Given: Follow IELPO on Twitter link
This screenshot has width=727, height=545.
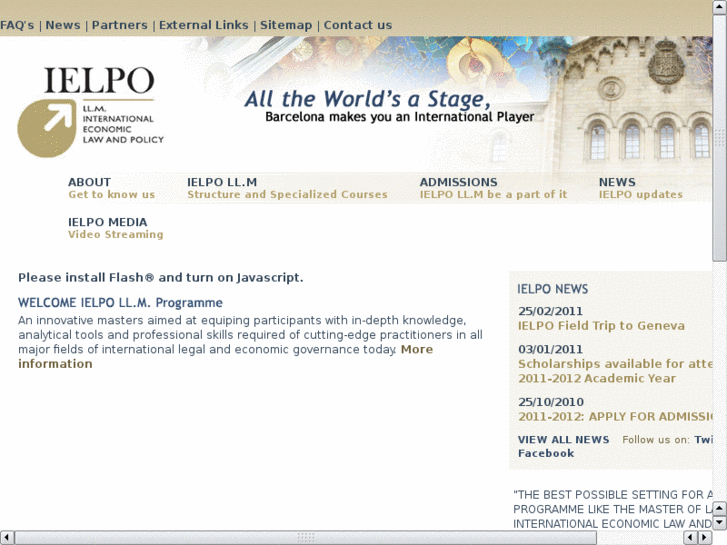Looking at the screenshot, I should [x=703, y=439].
